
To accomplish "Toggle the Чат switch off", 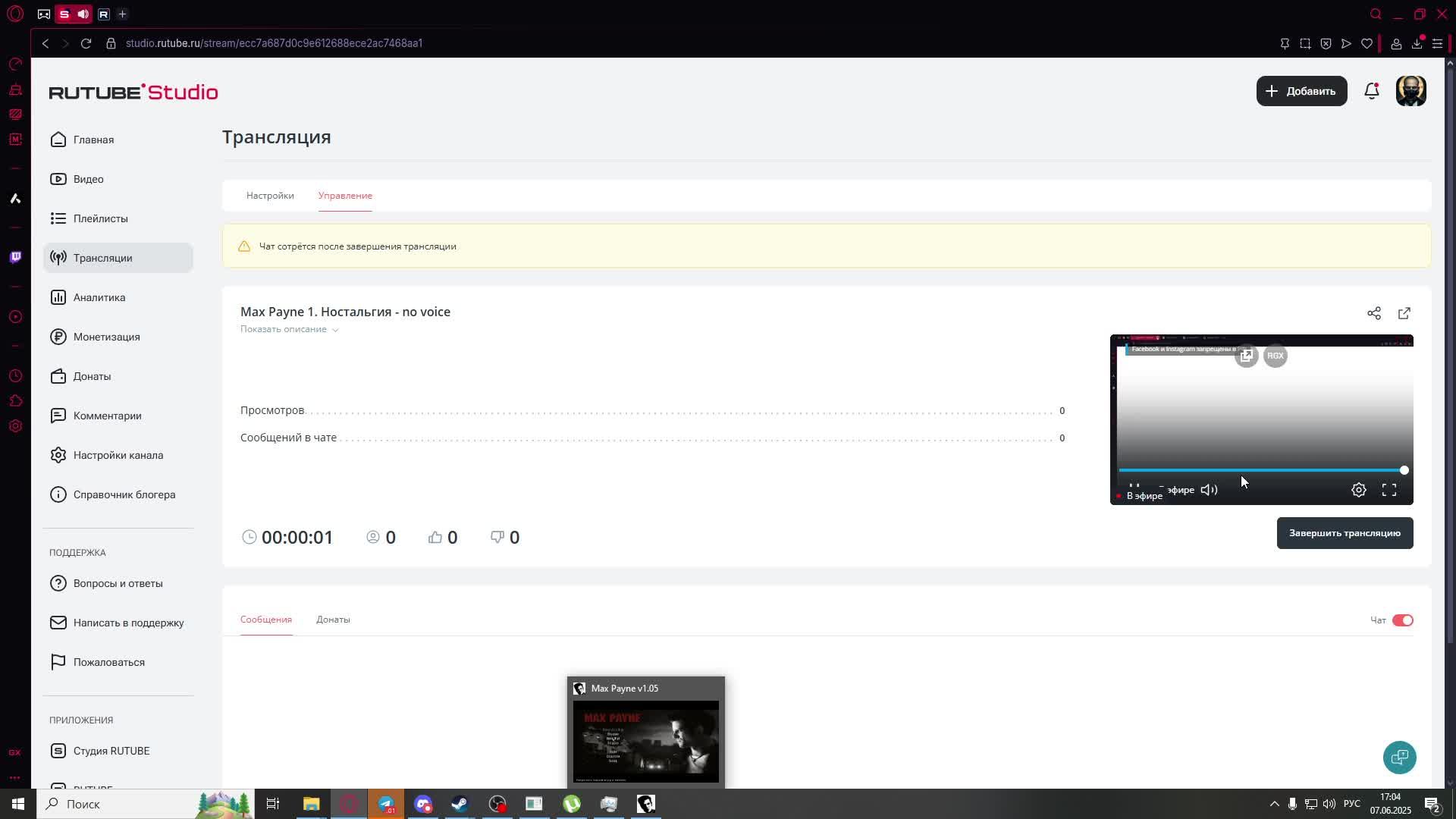I will coord(1402,620).
